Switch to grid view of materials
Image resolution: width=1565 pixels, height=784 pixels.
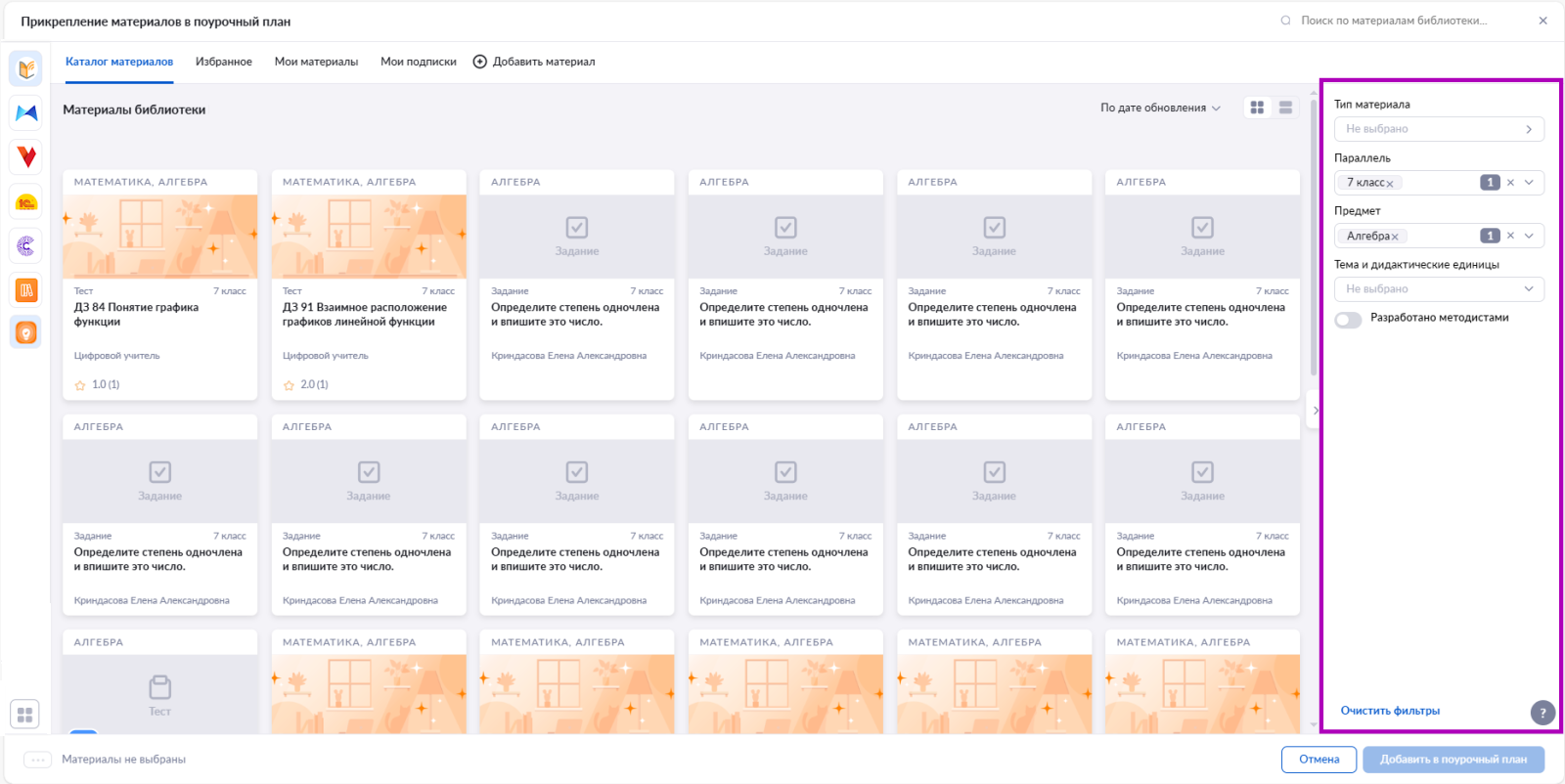point(1258,108)
